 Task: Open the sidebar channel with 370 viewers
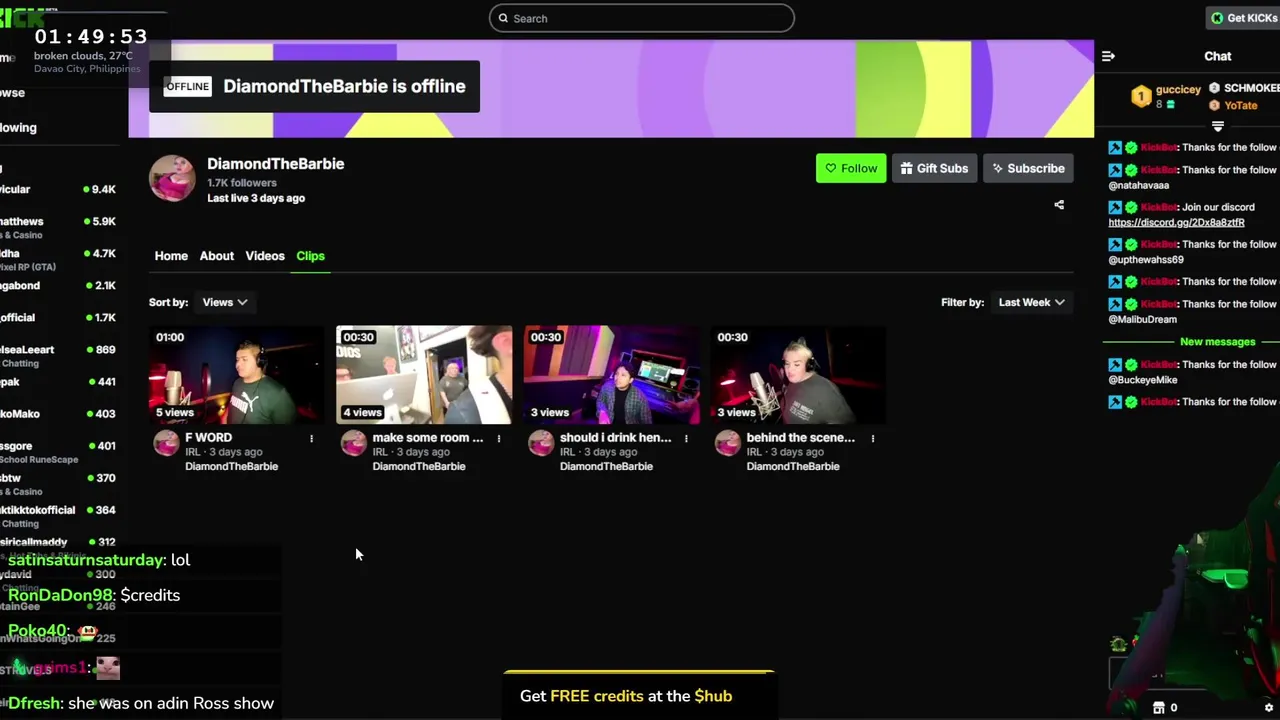tap(60, 482)
